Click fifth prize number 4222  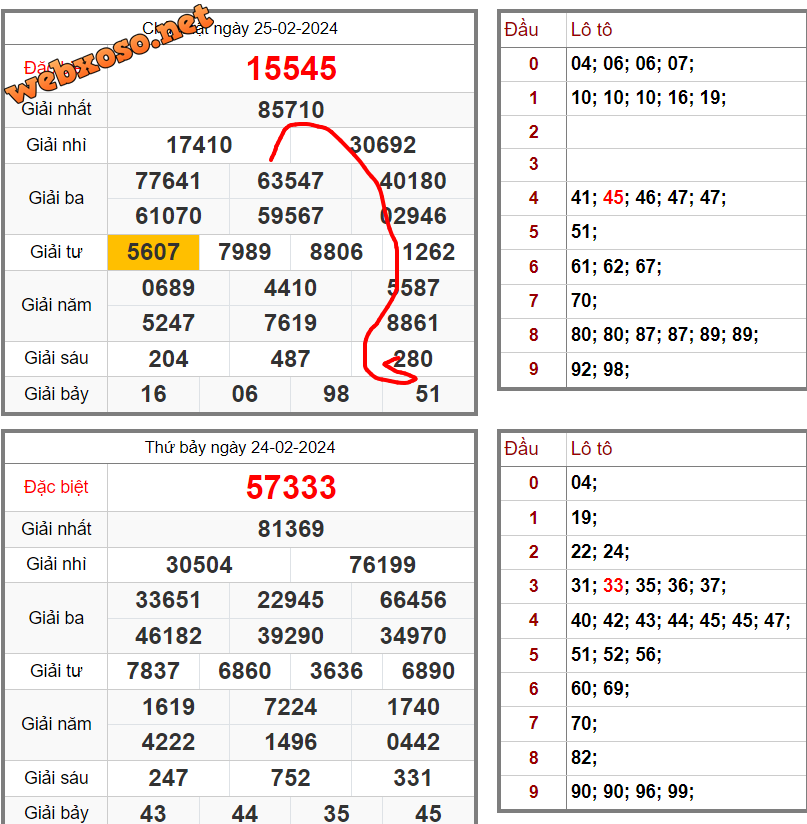[168, 742]
